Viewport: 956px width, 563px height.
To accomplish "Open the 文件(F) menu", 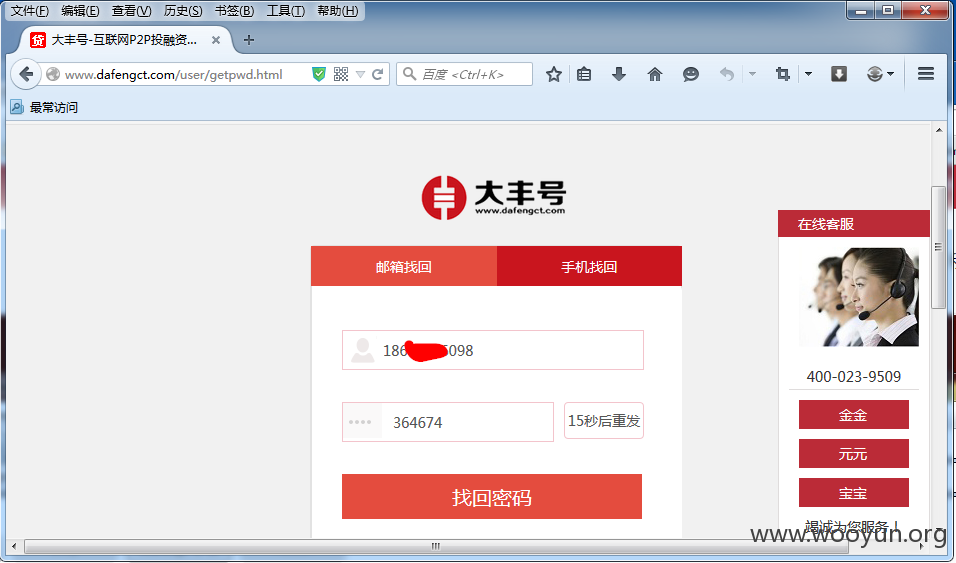I will [x=30, y=10].
